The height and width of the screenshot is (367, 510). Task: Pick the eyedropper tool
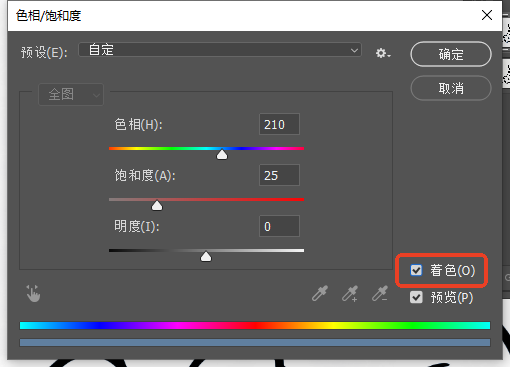coord(320,293)
